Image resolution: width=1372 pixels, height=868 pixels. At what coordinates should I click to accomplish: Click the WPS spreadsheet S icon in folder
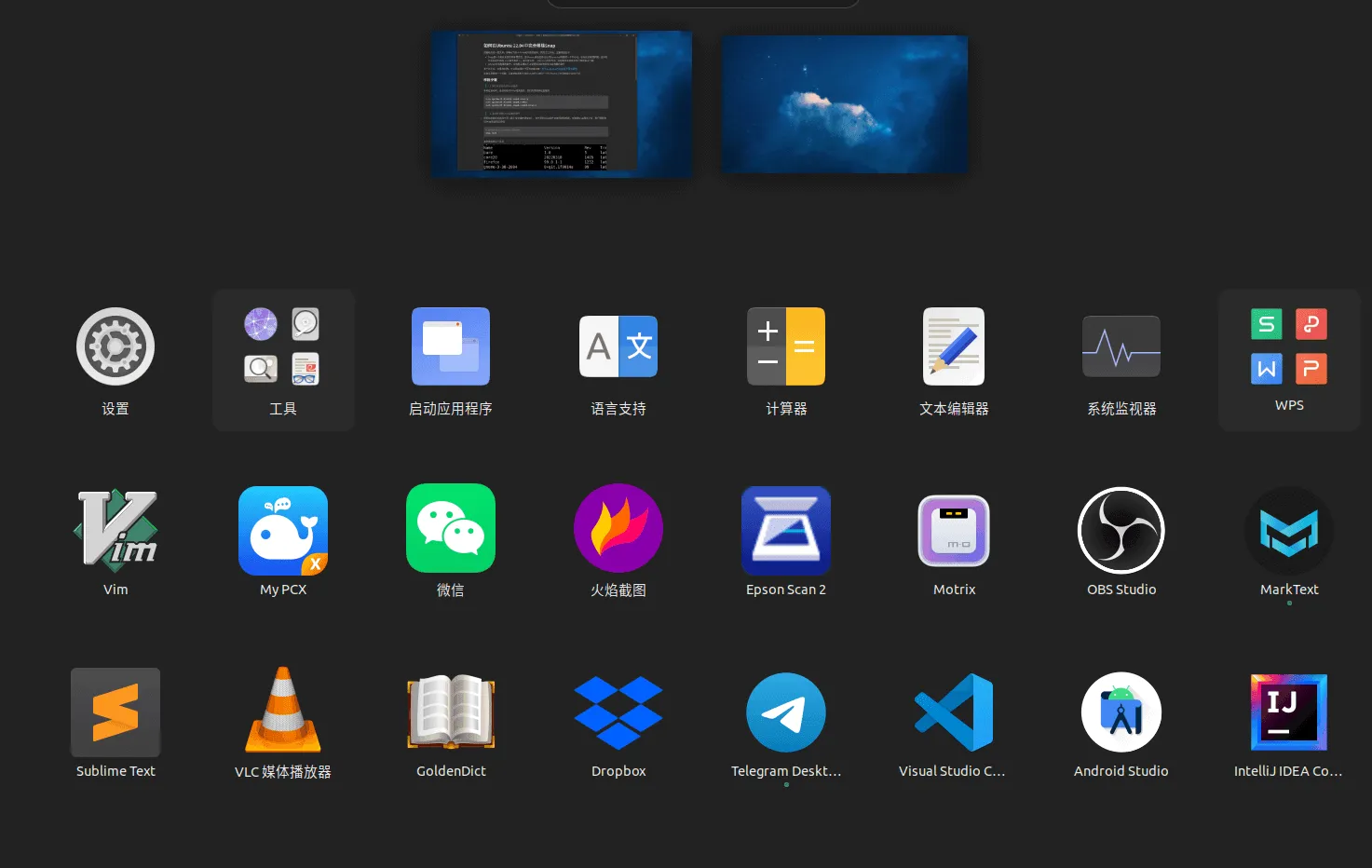click(1267, 324)
